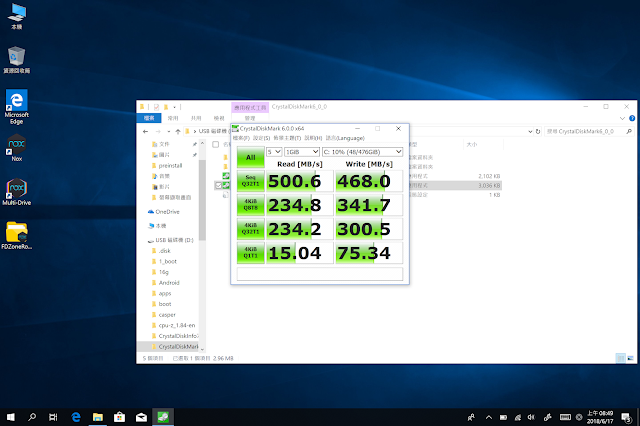The image size is (640, 426).
Task: Switch Explorer to large icons view
Action: pos(630,358)
